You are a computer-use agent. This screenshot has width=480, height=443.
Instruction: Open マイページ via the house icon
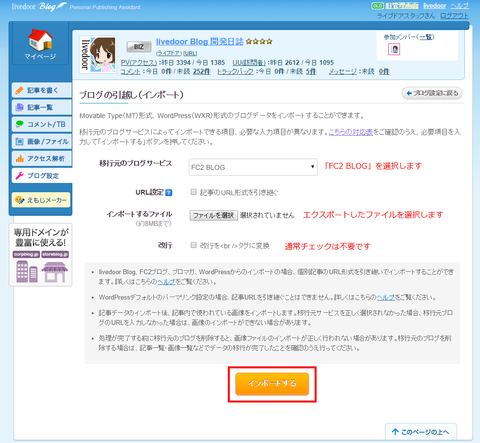pos(40,40)
